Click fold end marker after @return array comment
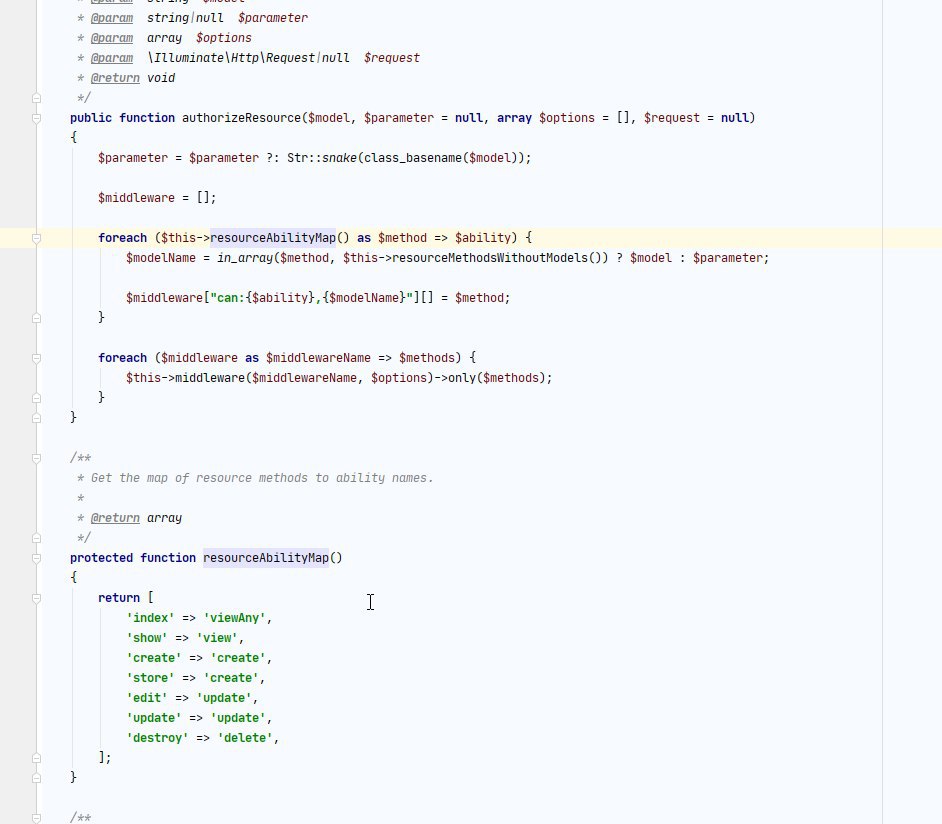 pos(36,538)
